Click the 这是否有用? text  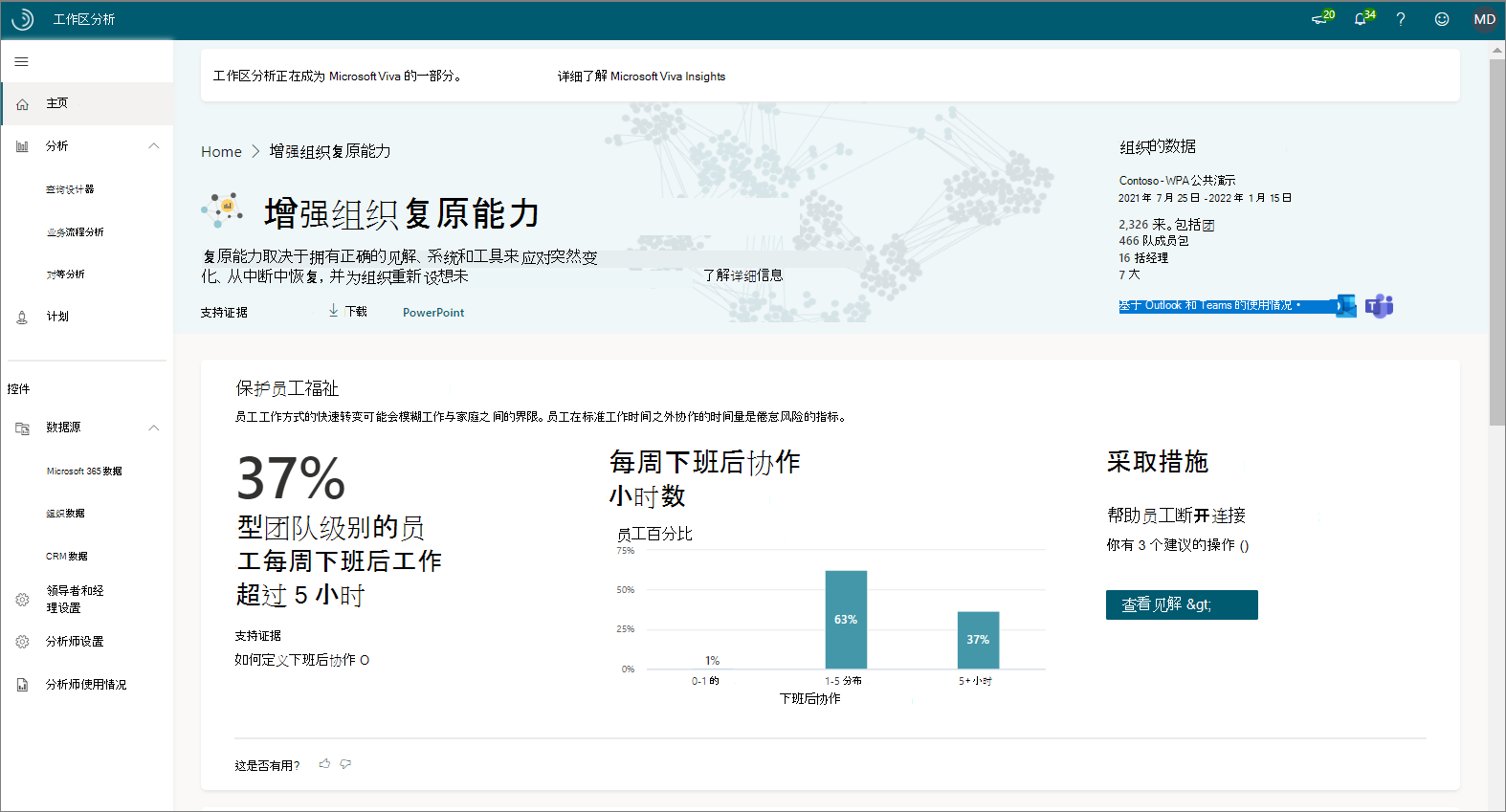coord(267,765)
